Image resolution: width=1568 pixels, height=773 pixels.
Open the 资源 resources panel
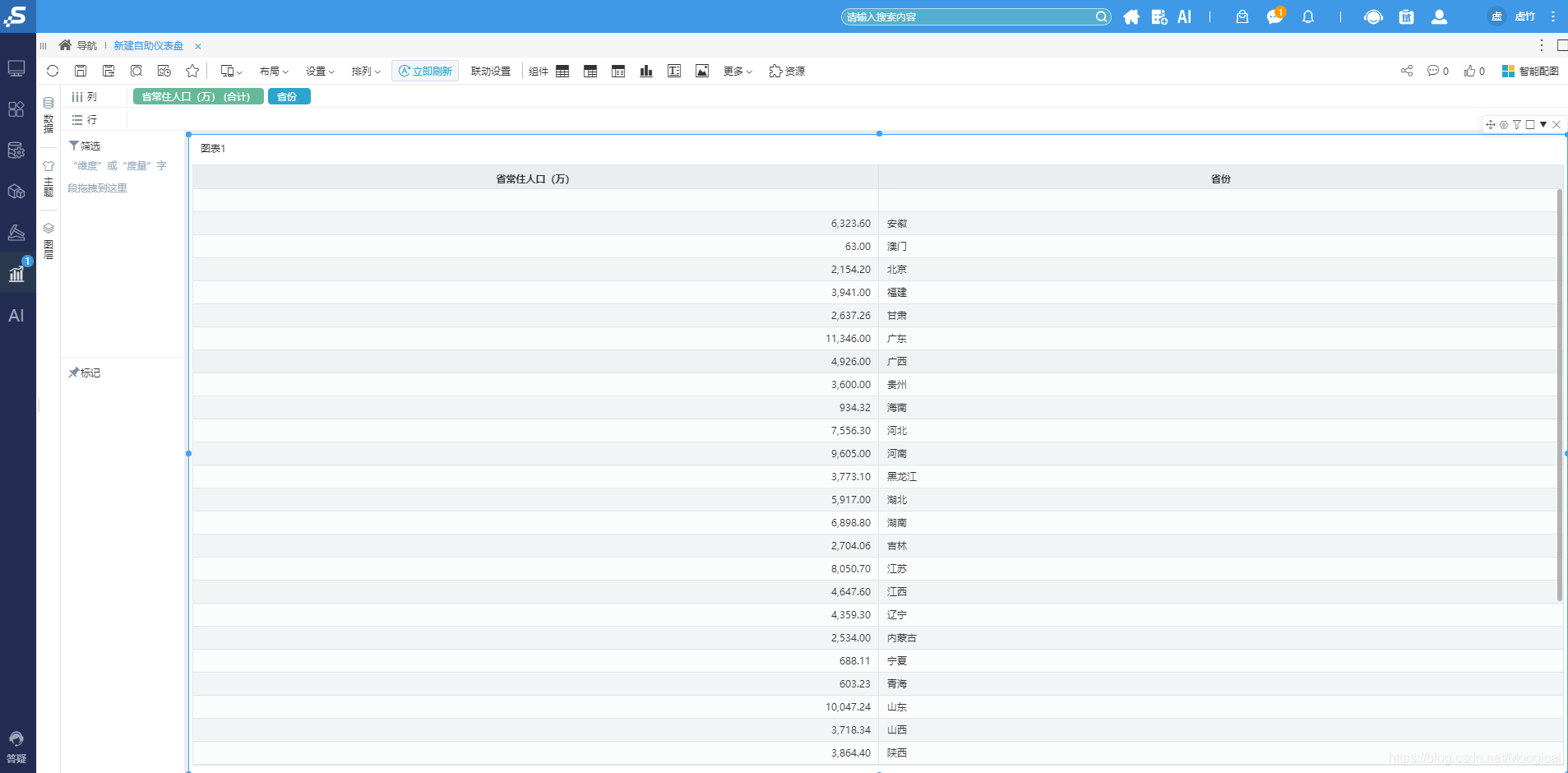tap(787, 72)
